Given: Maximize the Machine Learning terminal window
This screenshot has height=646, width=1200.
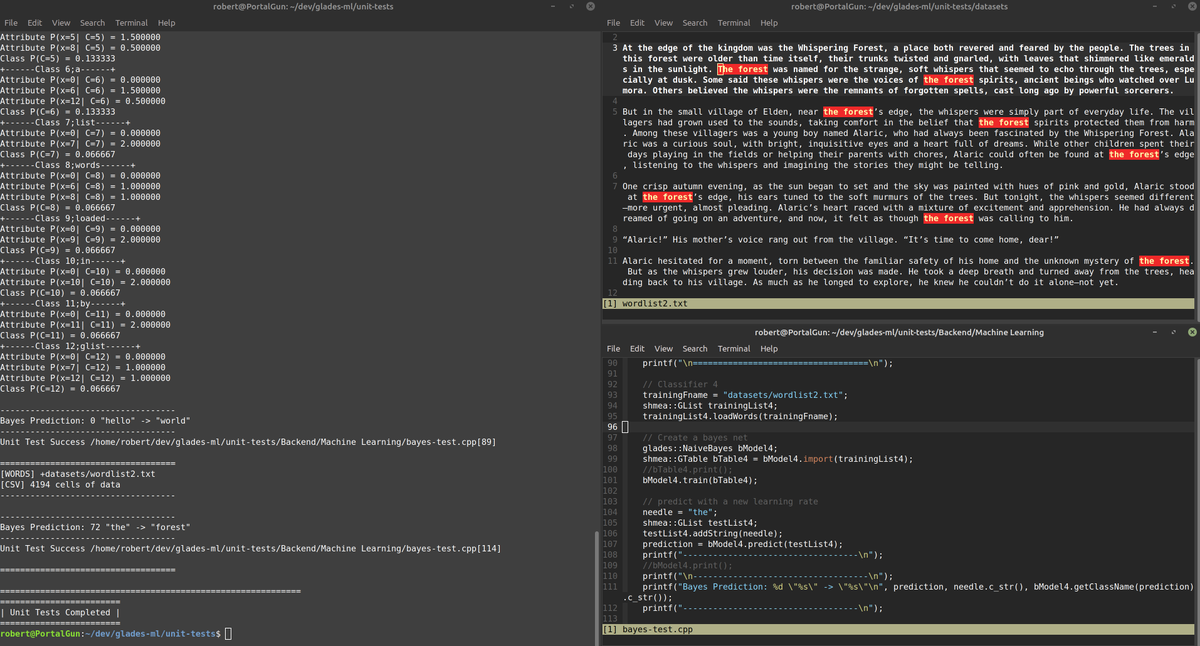Looking at the screenshot, I should click(1173, 332).
